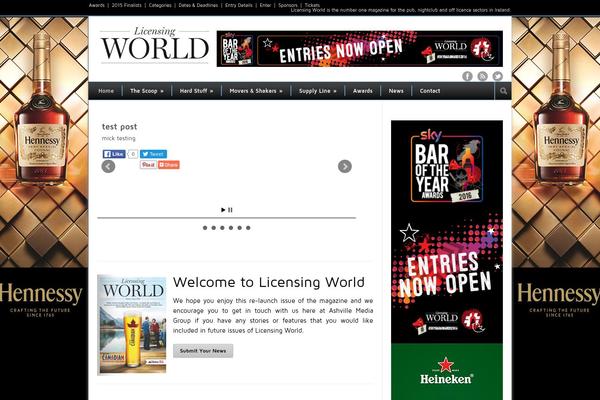Open the Facebook social icon
Image resolution: width=600 pixels, height=400 pixels.
[x=467, y=76]
